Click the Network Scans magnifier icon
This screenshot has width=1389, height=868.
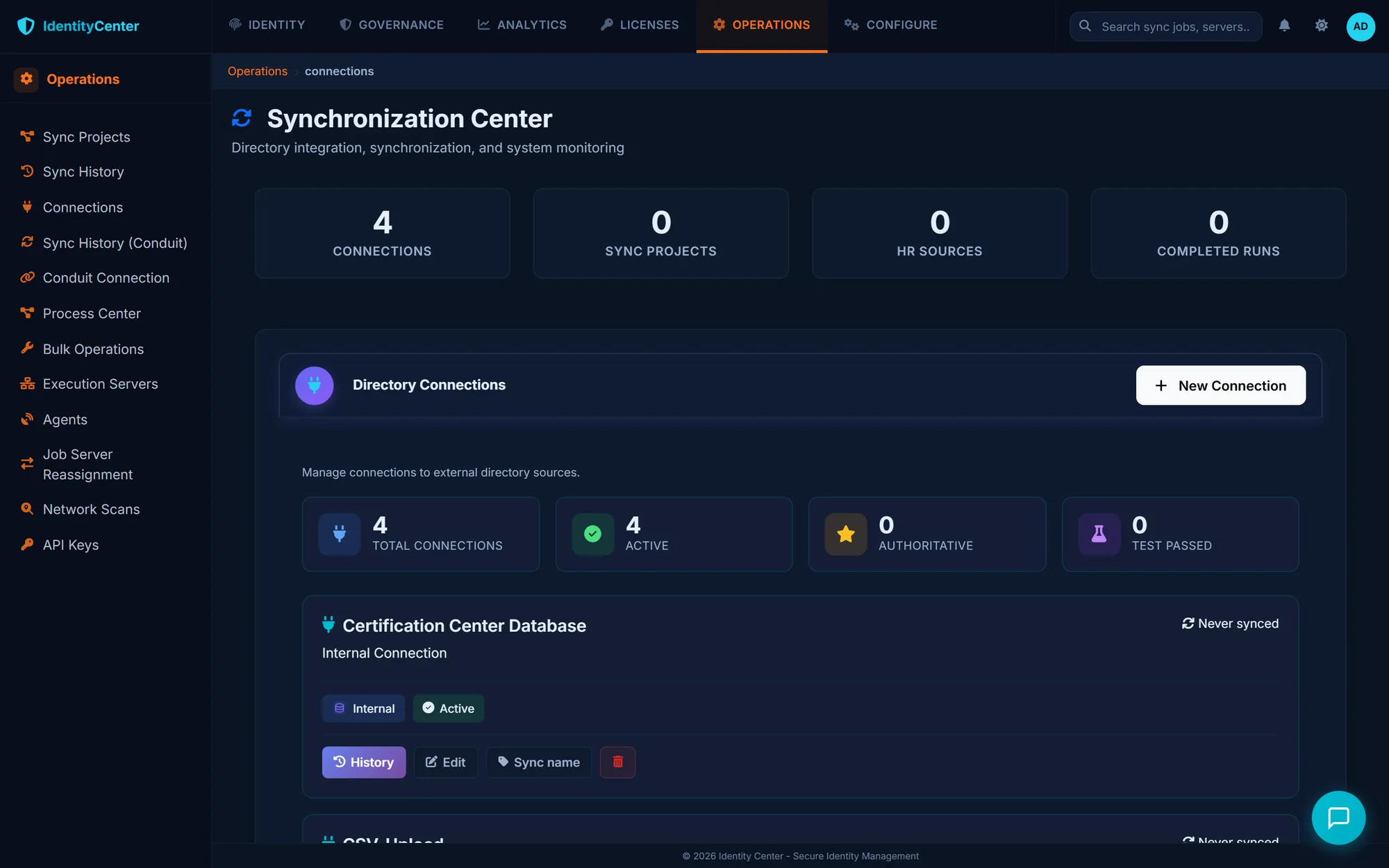click(27, 509)
